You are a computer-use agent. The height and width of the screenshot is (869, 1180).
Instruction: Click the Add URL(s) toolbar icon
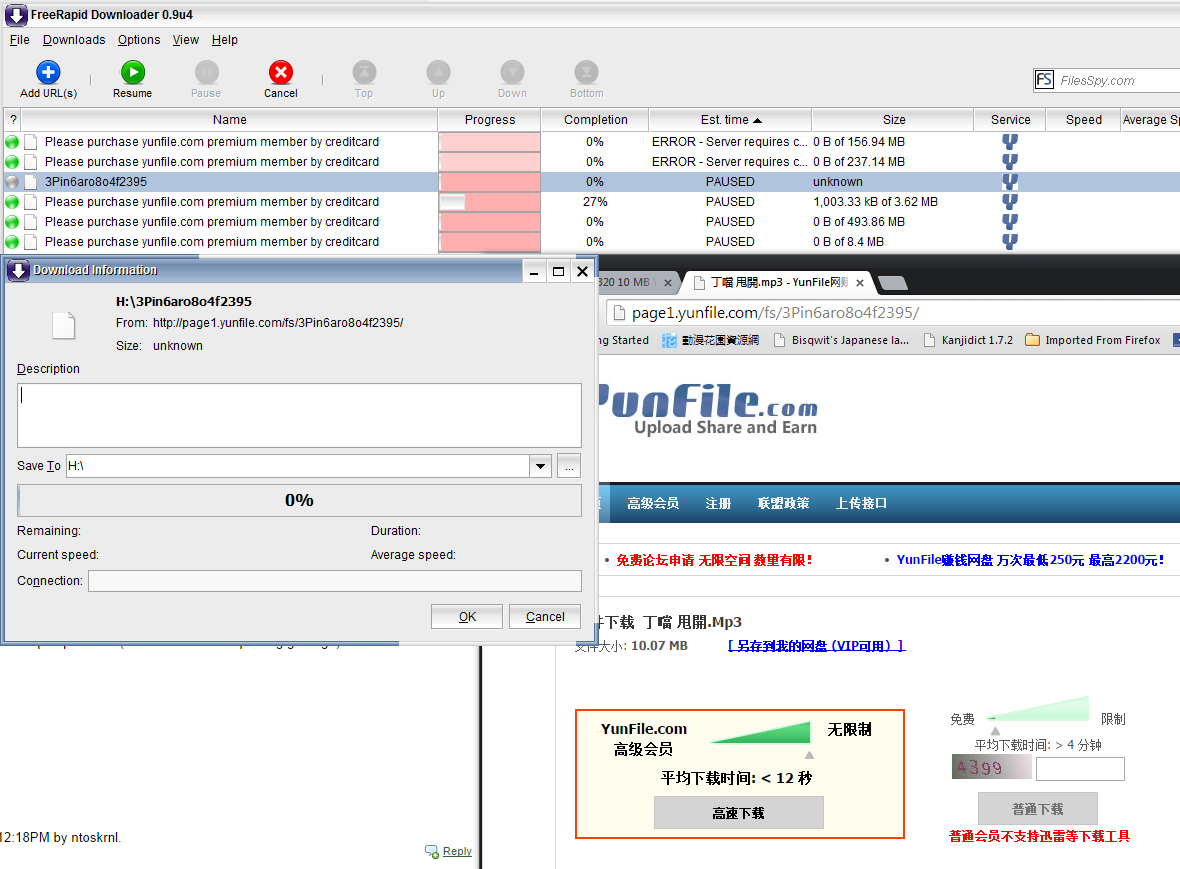click(x=48, y=72)
